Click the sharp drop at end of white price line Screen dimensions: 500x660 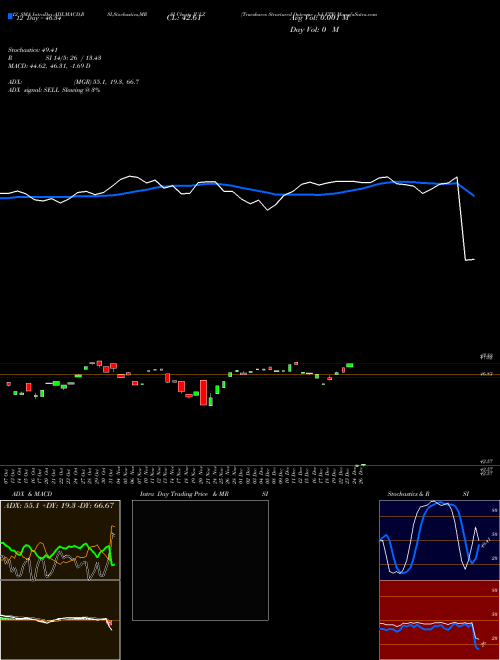tap(461, 219)
